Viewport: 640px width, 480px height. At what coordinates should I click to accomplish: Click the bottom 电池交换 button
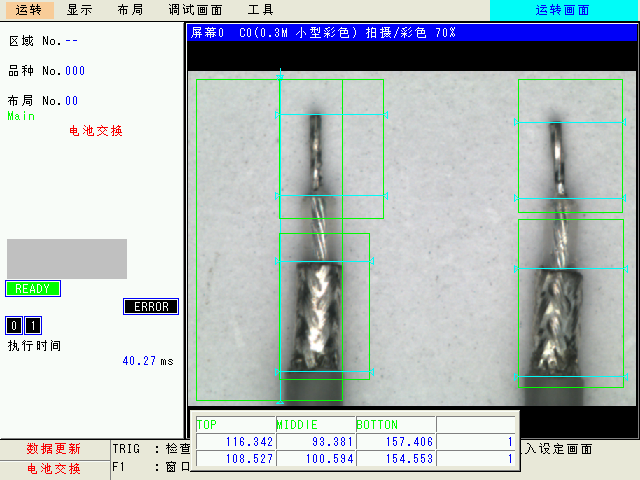54,468
